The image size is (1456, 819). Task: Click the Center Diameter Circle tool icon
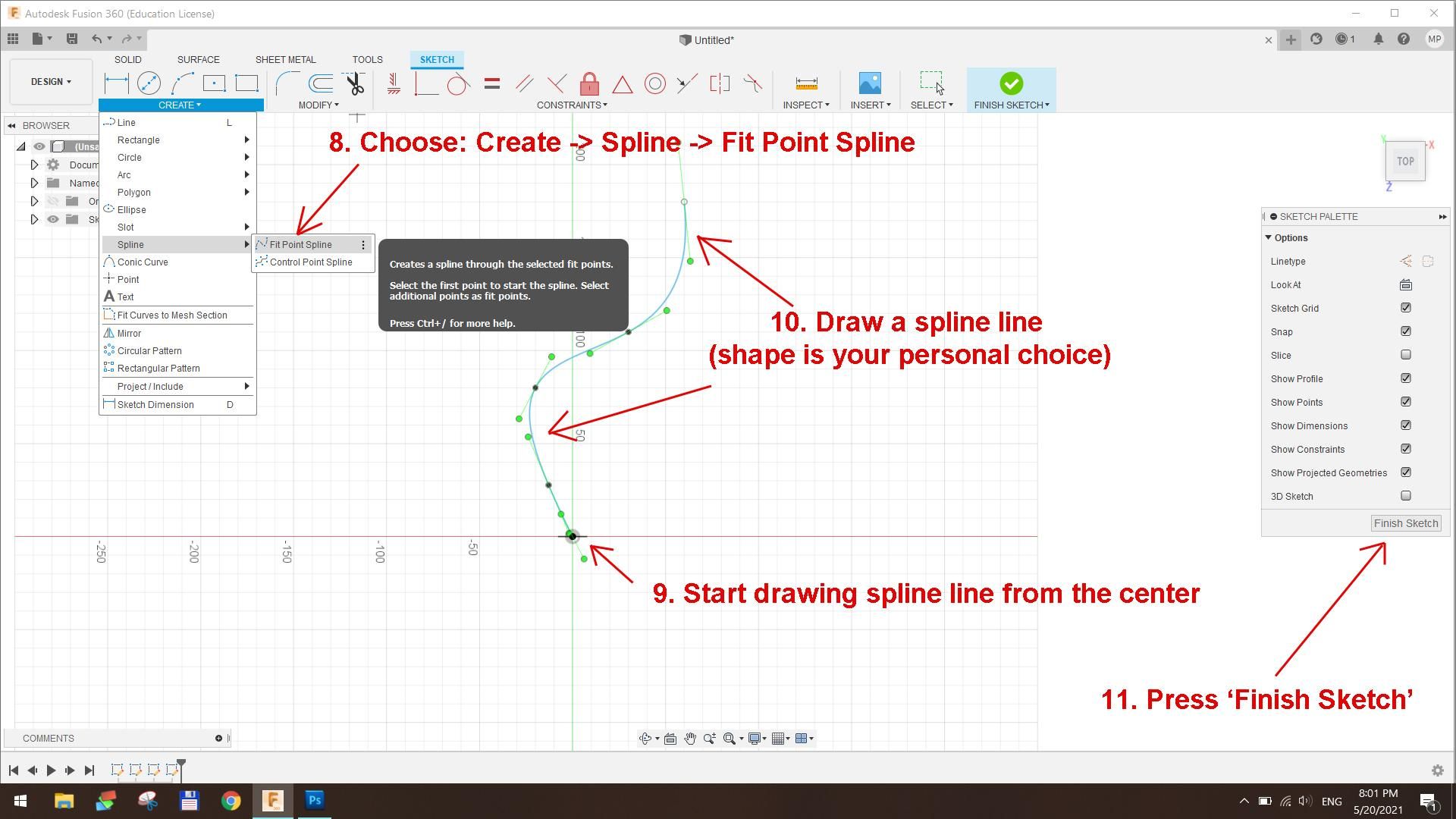coord(149,83)
